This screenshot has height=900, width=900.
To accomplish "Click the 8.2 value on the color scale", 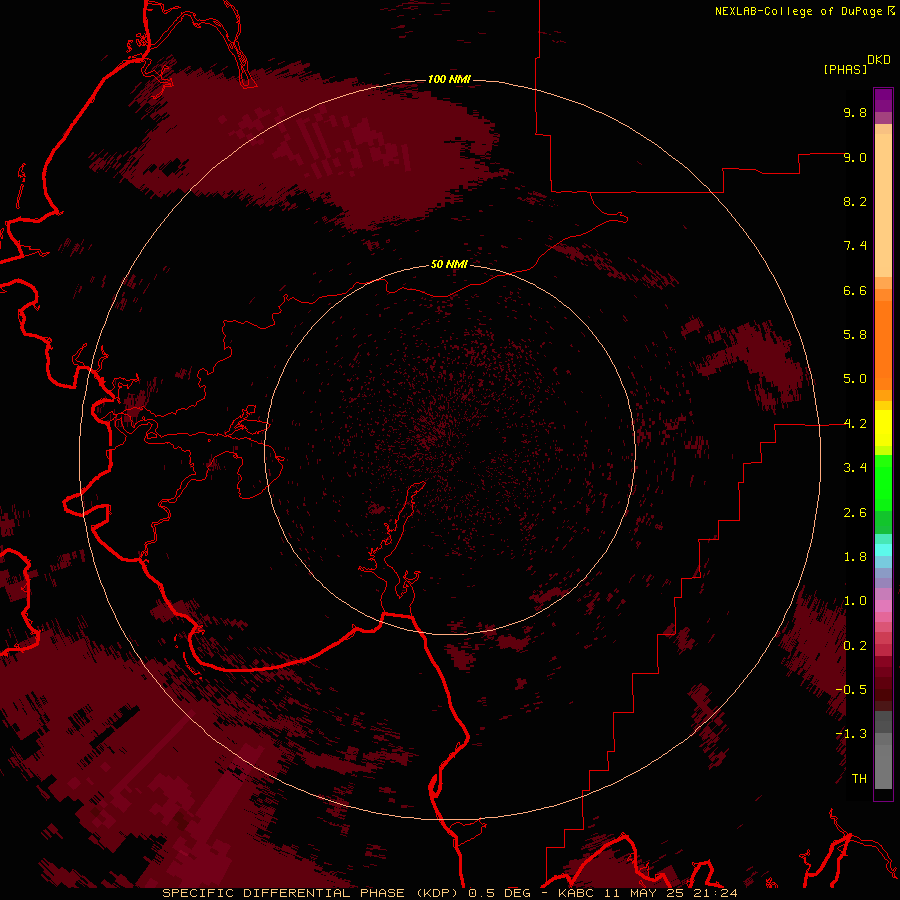I will tap(855, 201).
